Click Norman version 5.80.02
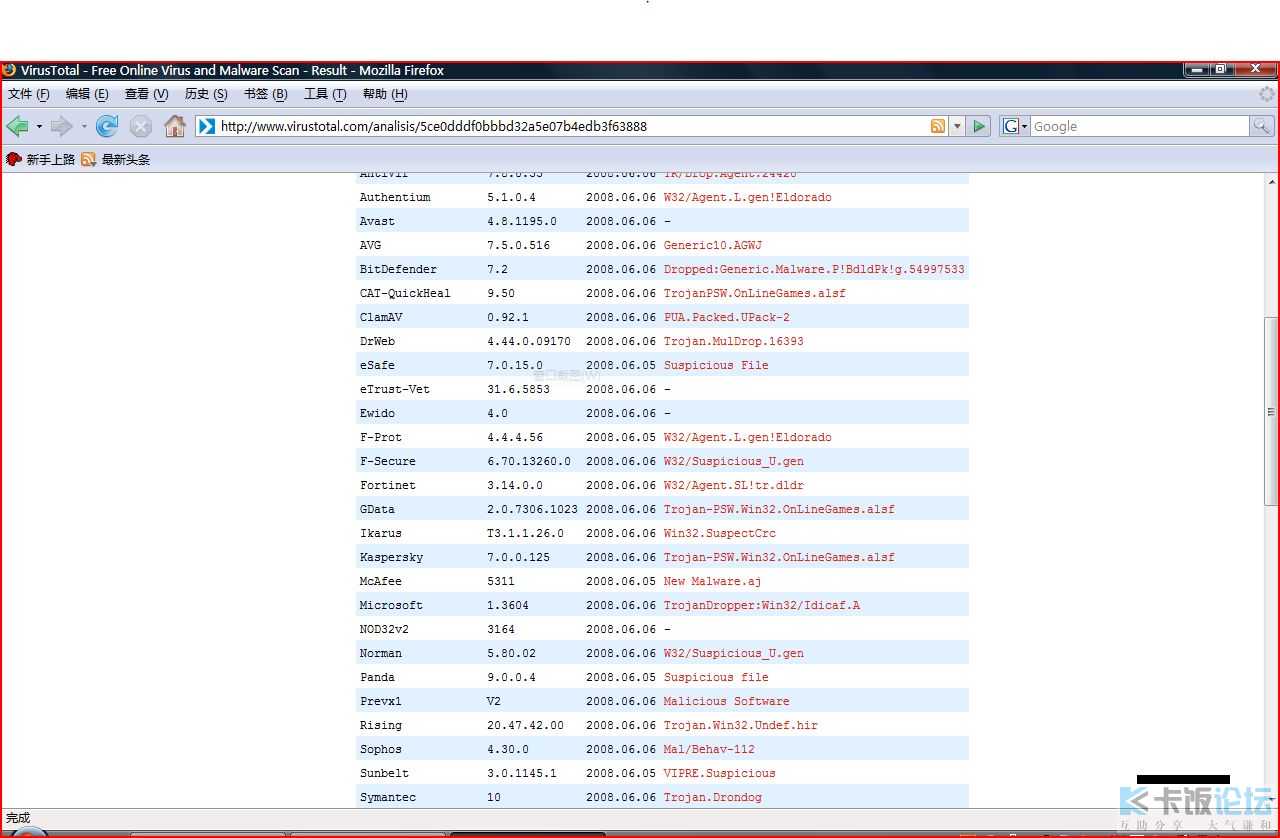 (x=511, y=653)
